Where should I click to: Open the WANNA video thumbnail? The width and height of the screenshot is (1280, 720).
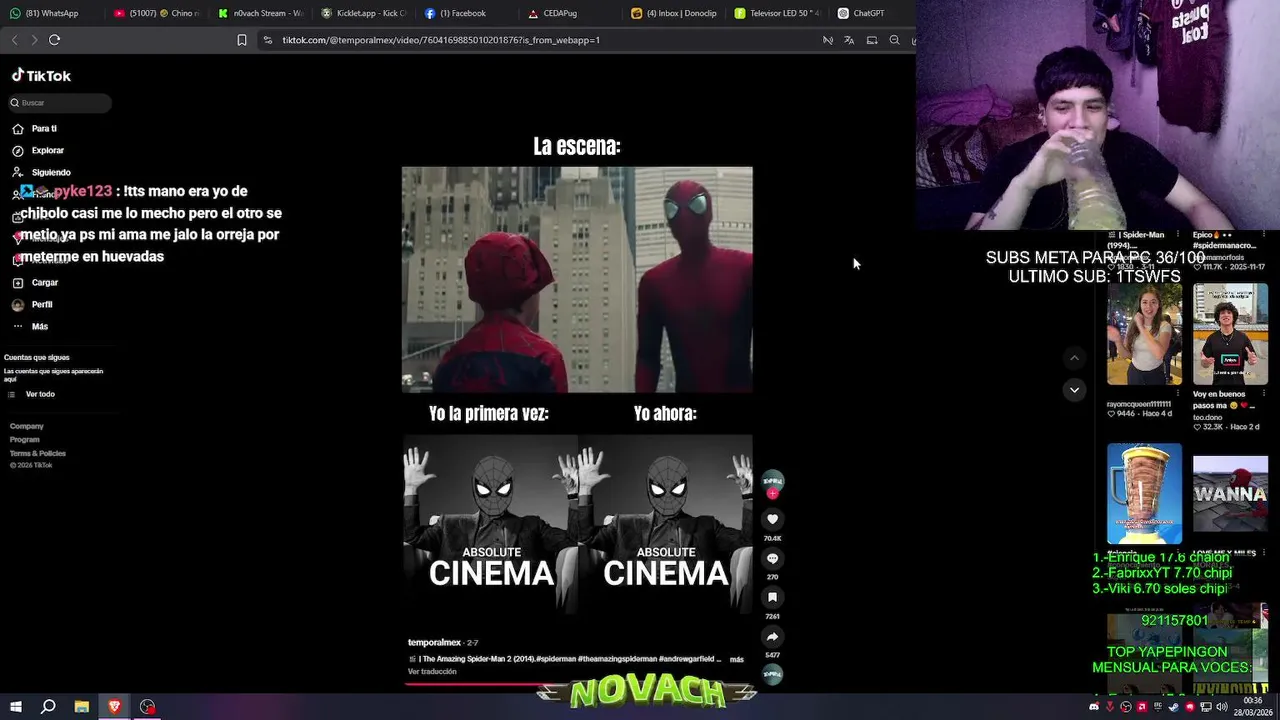click(1230, 494)
